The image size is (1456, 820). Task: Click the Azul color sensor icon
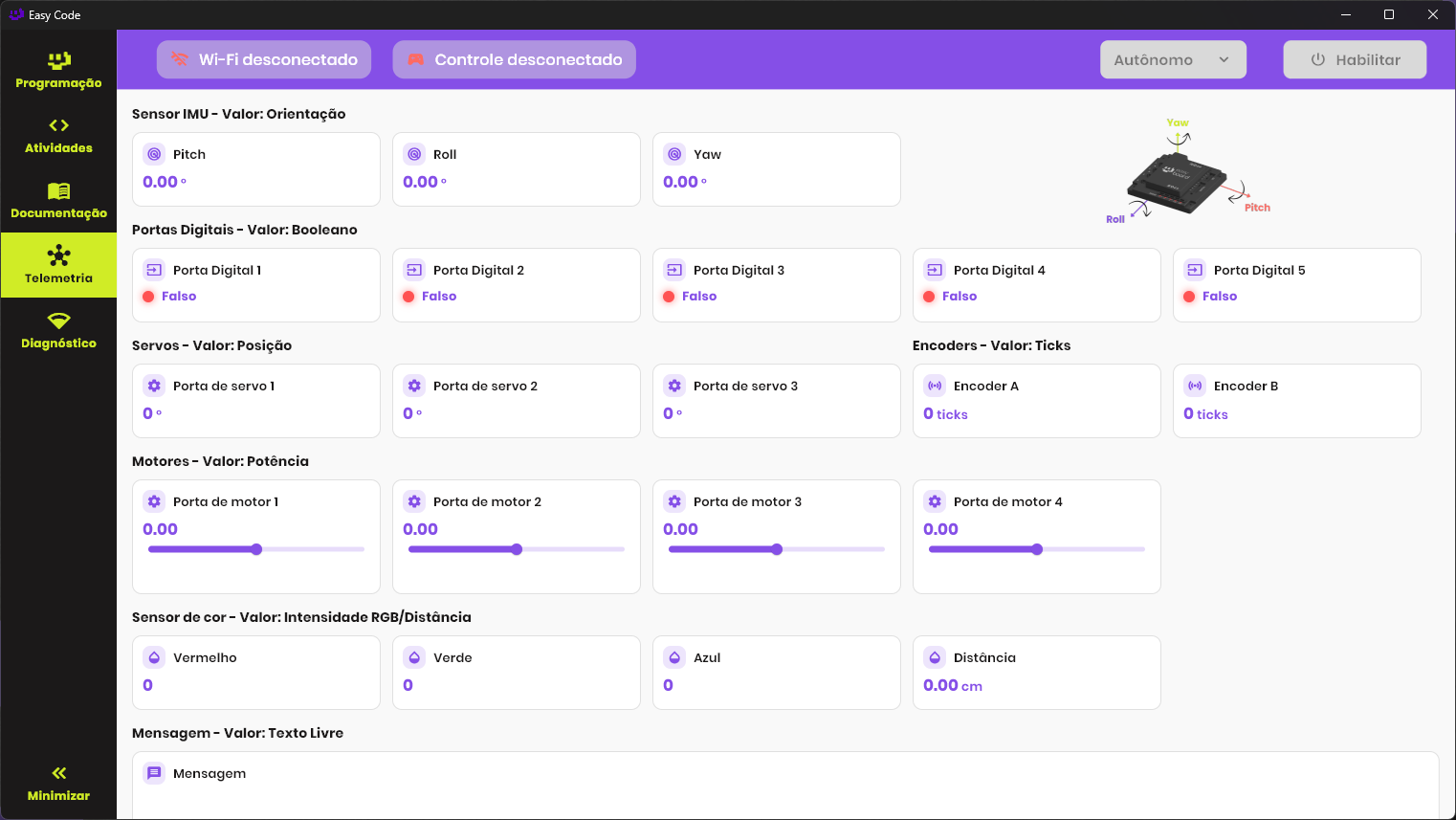pos(674,657)
